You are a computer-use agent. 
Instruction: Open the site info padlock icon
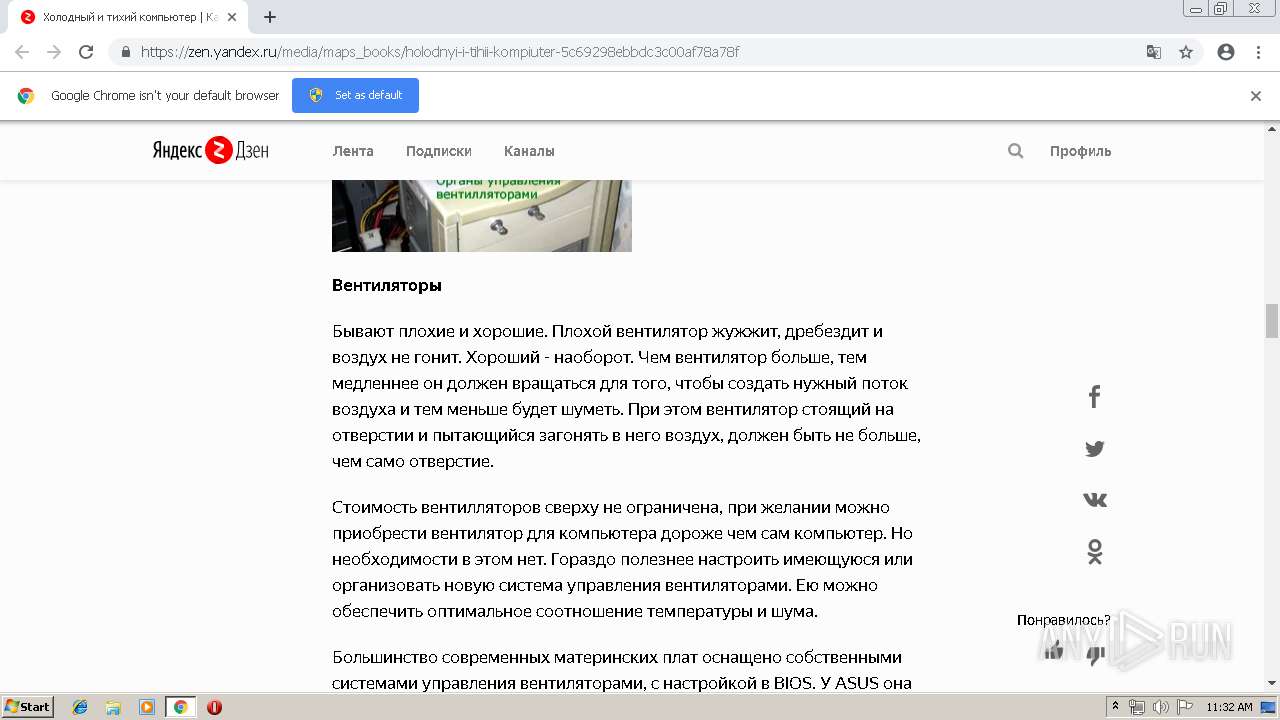pos(126,52)
